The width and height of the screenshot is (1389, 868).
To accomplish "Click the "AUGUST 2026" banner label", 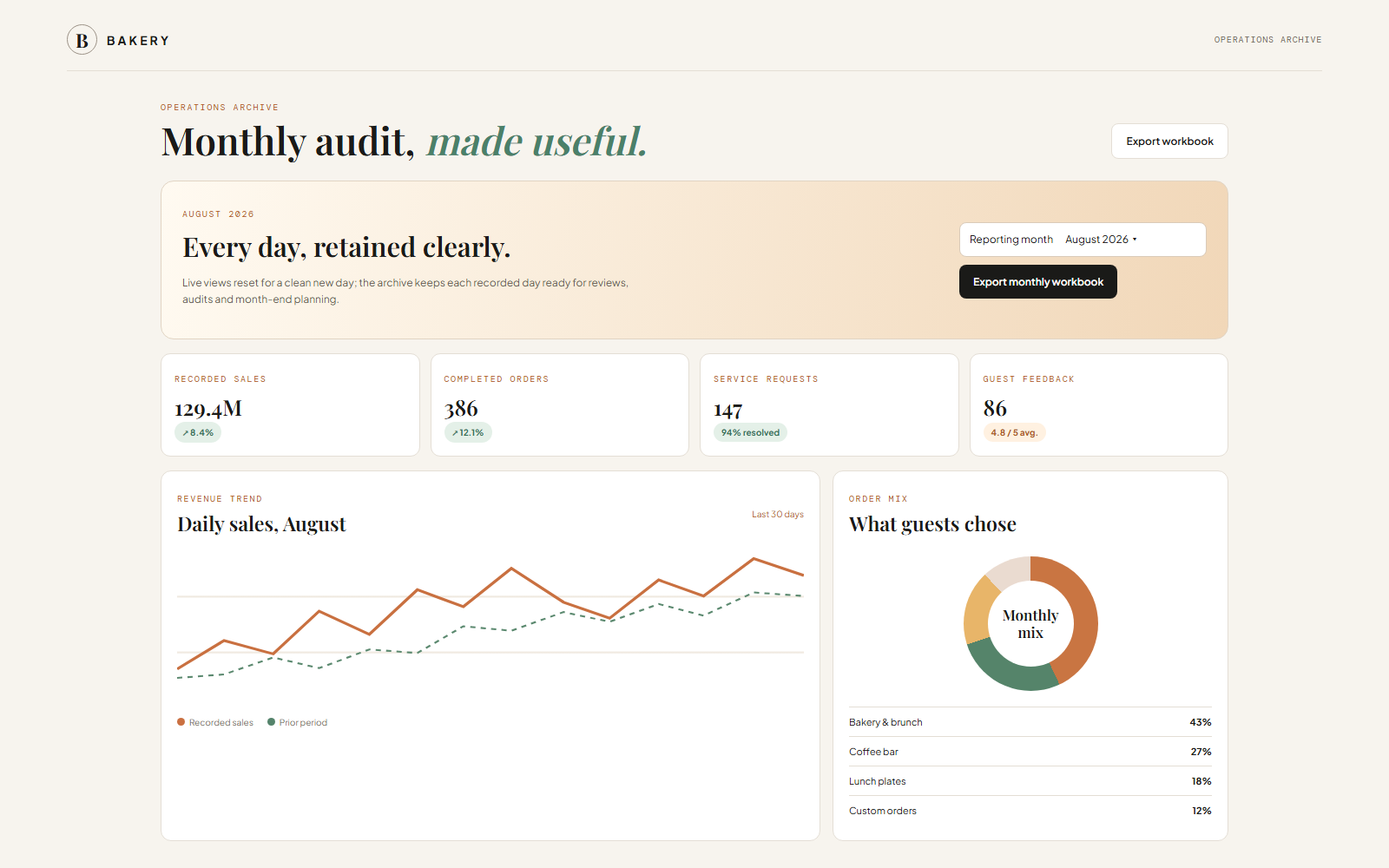I will click(x=218, y=214).
